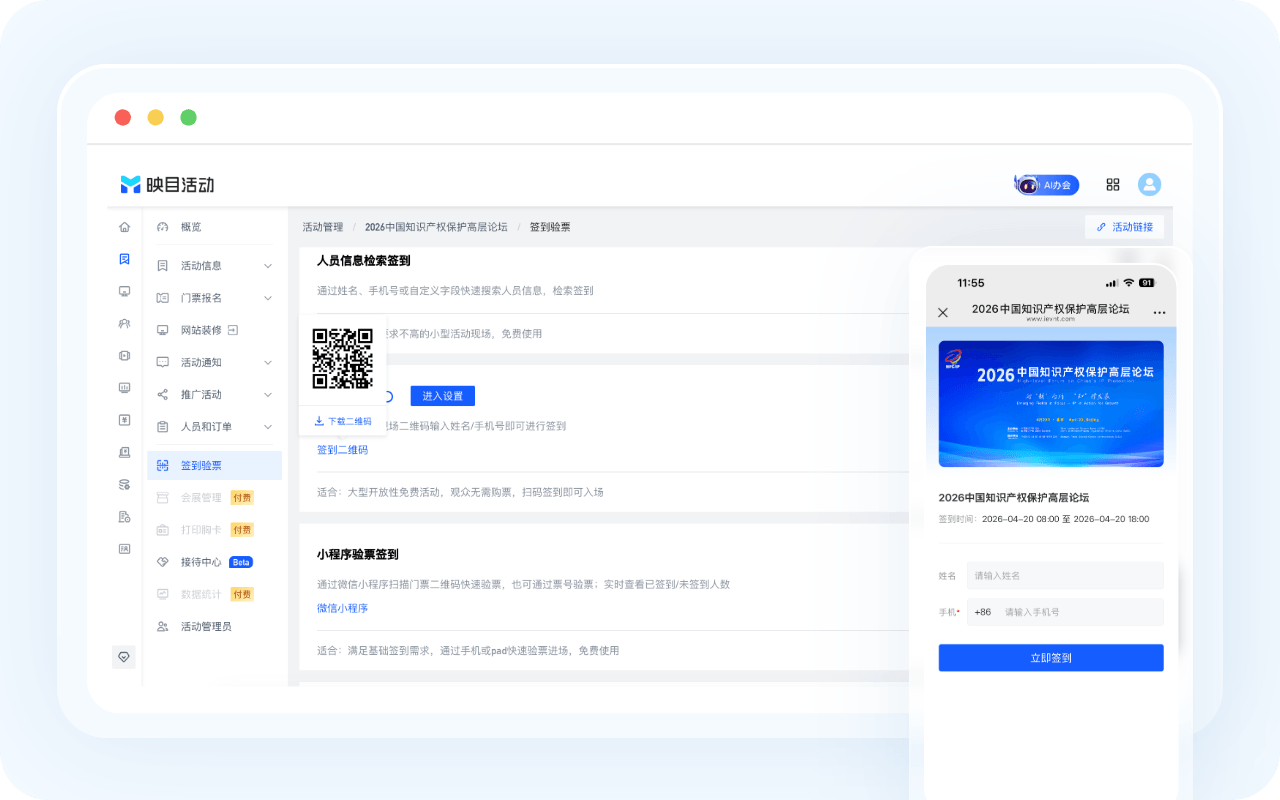The image size is (1280, 800).
Task: Click the share icon beside 推广活动
Action: coord(163,394)
